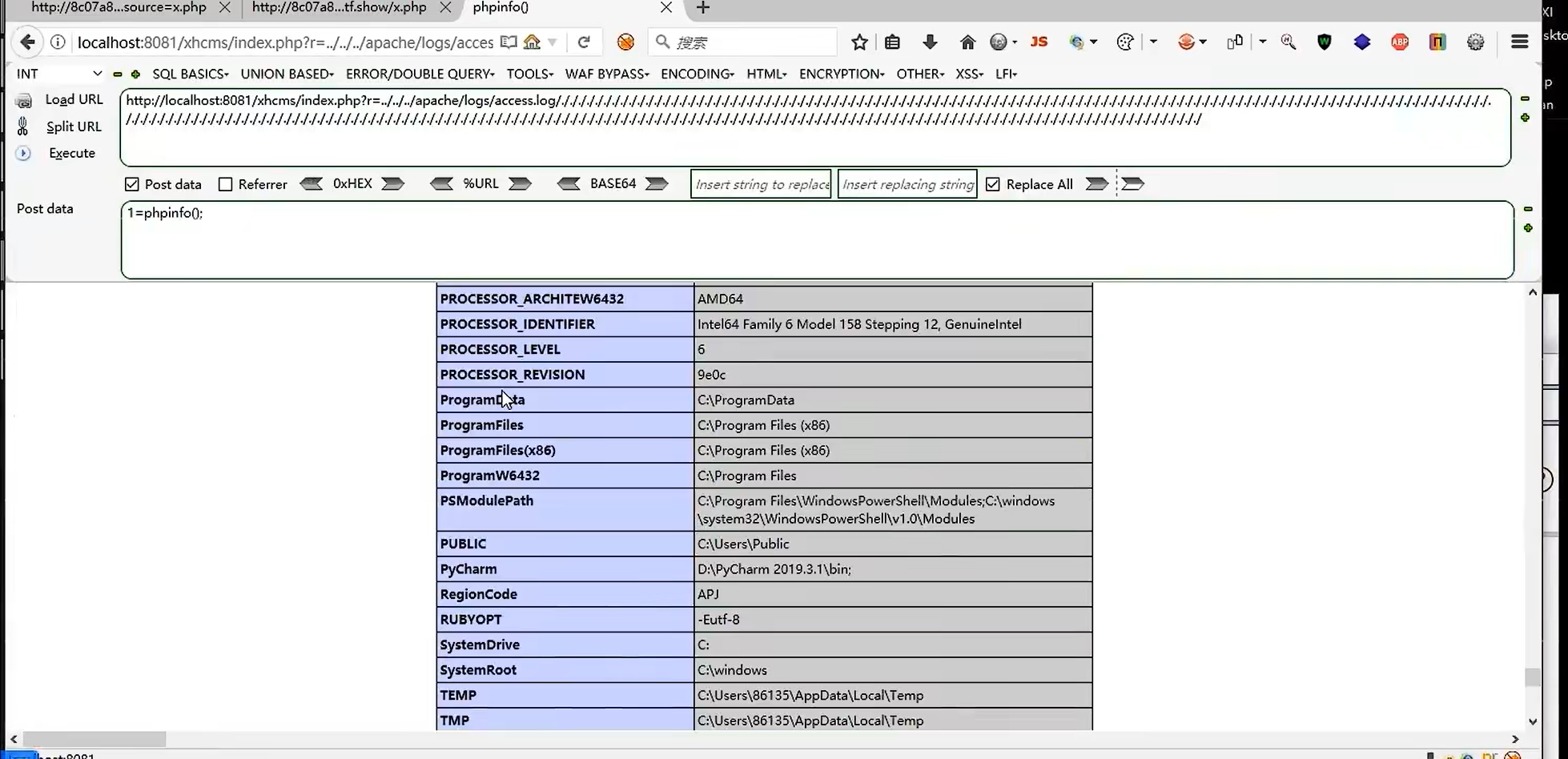Open the HTML dropdown menu
Image resolution: width=1568 pixels, height=759 pixels.
pyautogui.click(x=766, y=74)
